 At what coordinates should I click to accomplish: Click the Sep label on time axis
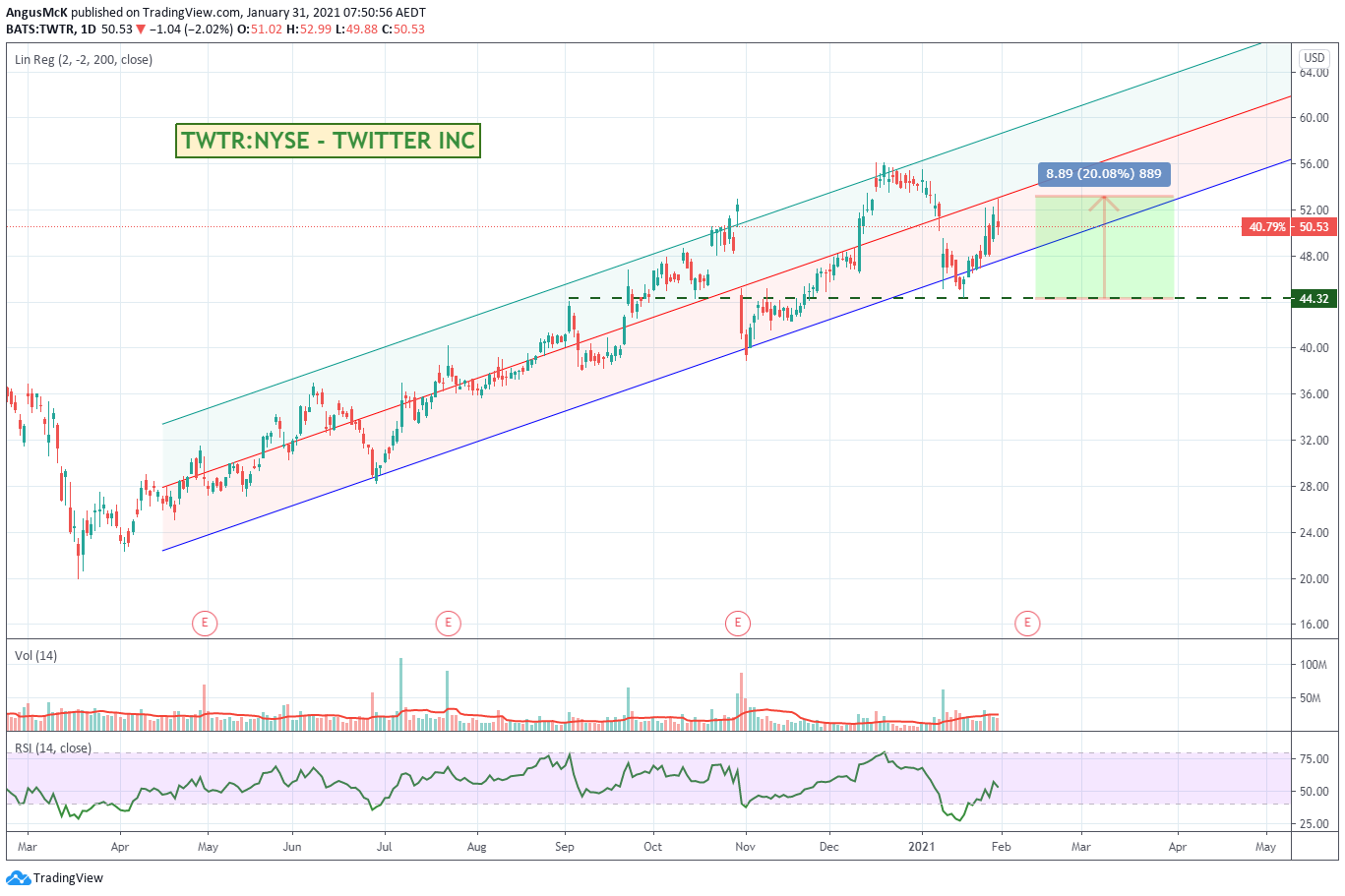[x=565, y=847]
